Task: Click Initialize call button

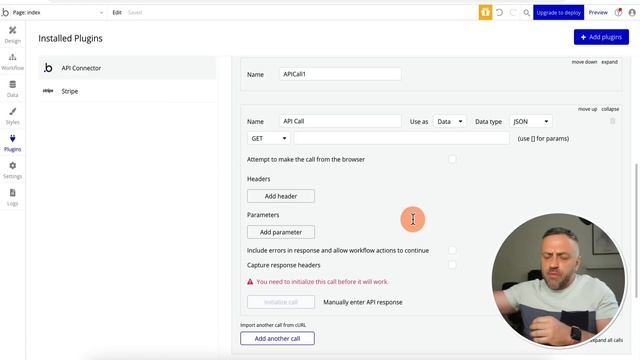Action: coord(281,302)
